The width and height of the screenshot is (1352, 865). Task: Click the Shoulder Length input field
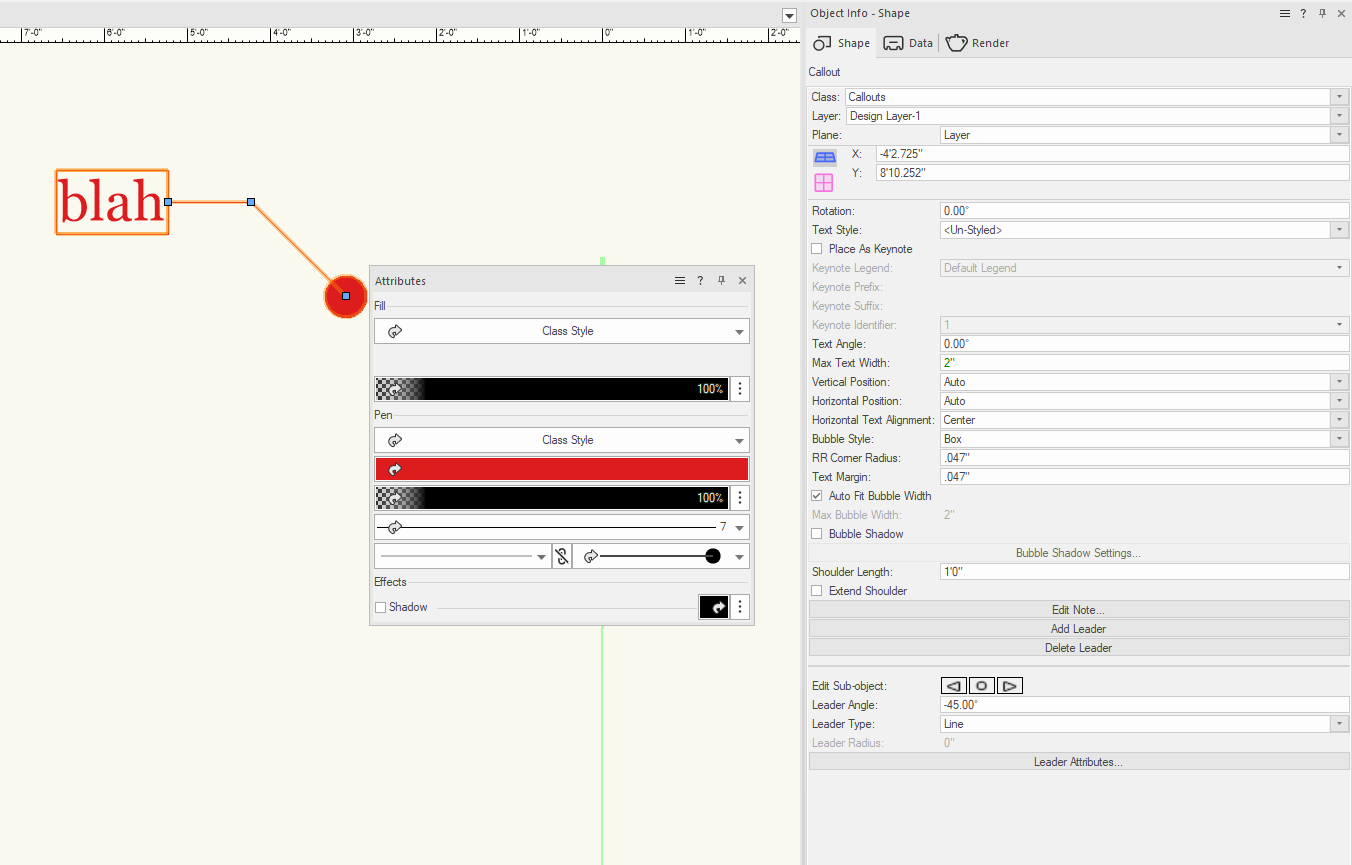(x=1145, y=572)
